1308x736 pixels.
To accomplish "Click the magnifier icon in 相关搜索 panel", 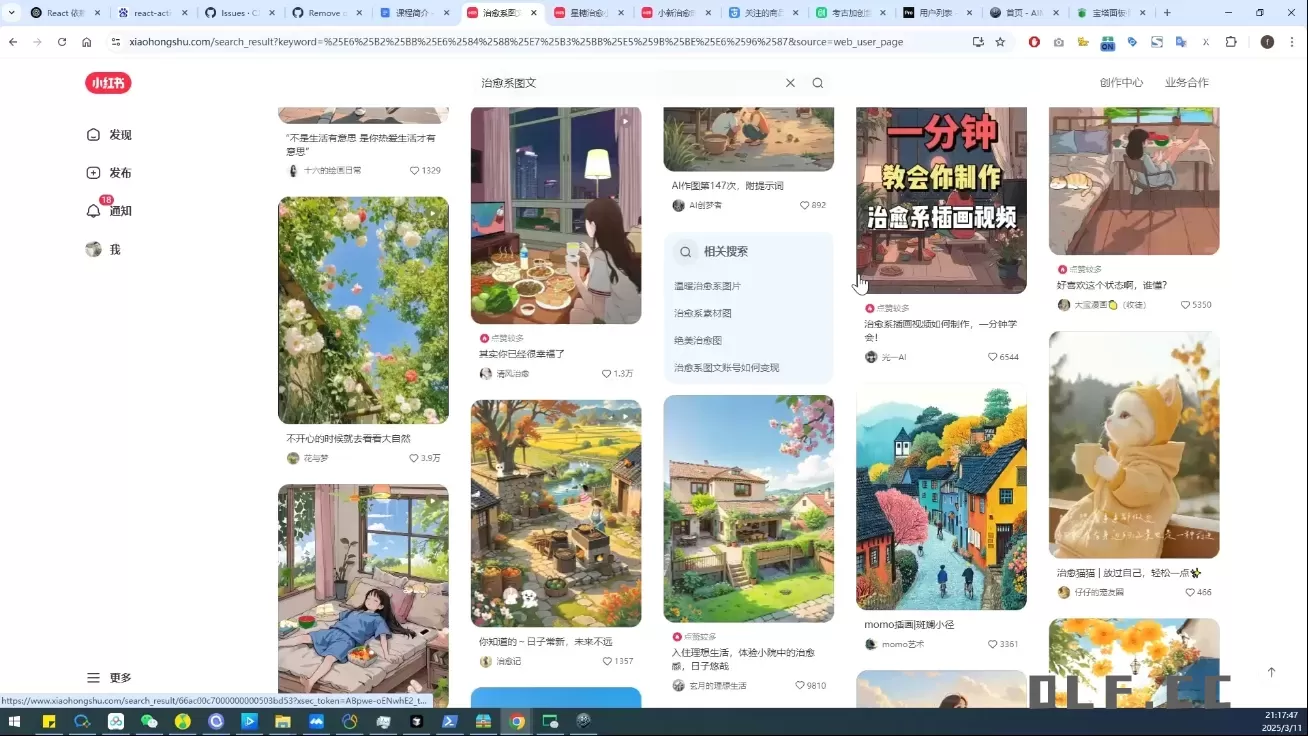I will pyautogui.click(x=685, y=251).
